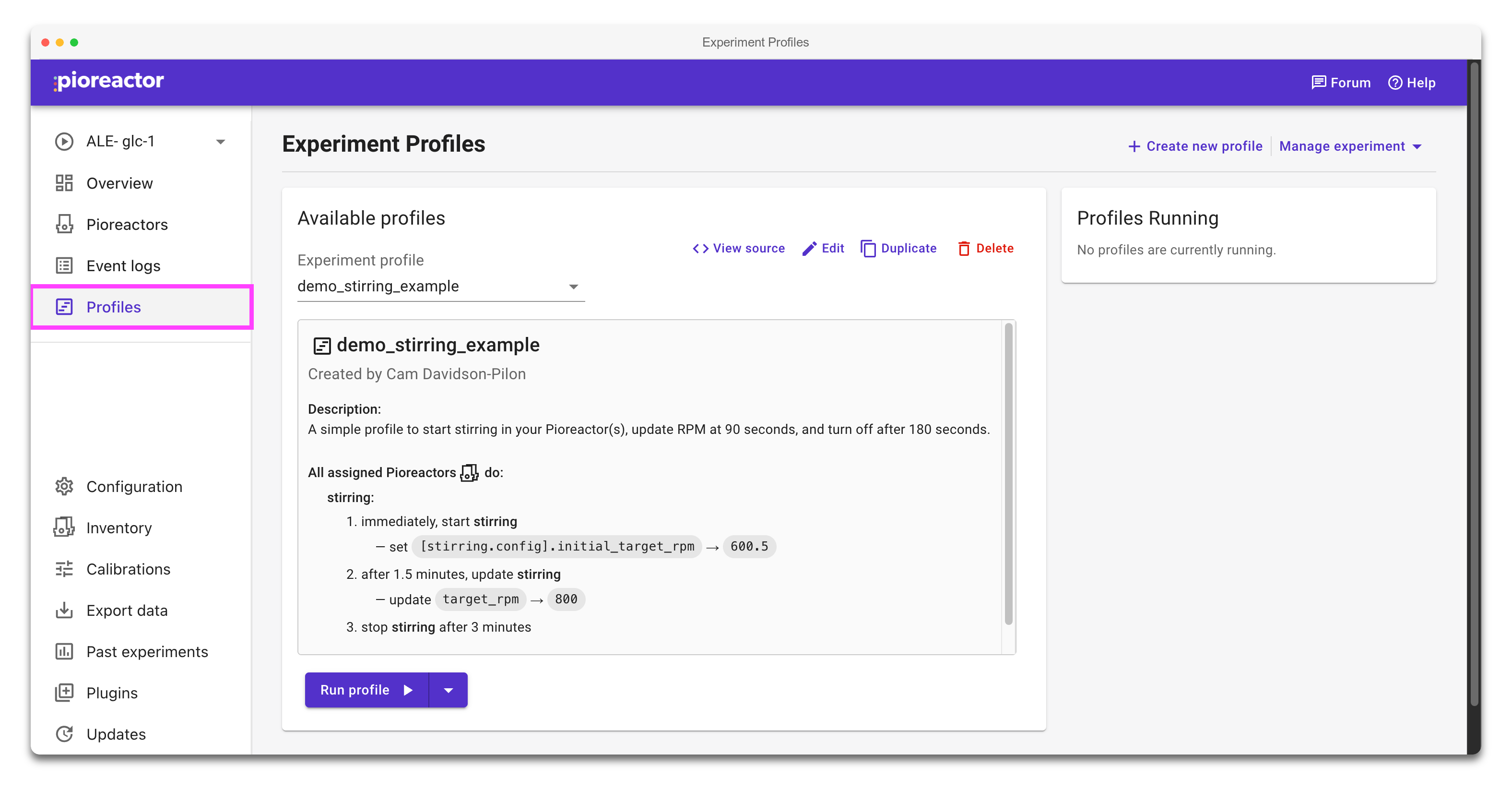Click the Pioreactors sidebar icon
This screenshot has height=791, width=1512.
click(64, 224)
